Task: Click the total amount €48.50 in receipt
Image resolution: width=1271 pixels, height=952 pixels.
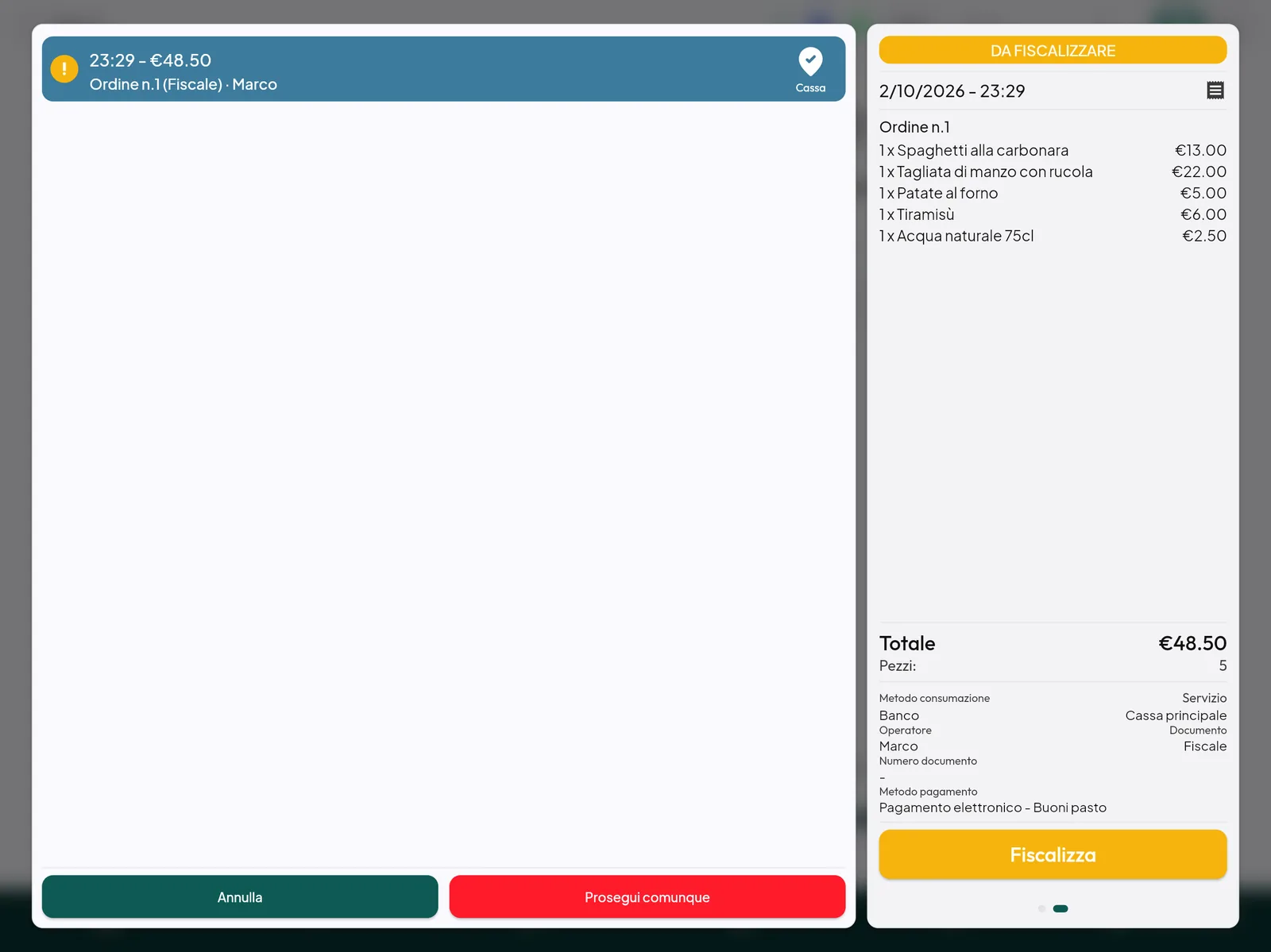Action: click(1192, 643)
